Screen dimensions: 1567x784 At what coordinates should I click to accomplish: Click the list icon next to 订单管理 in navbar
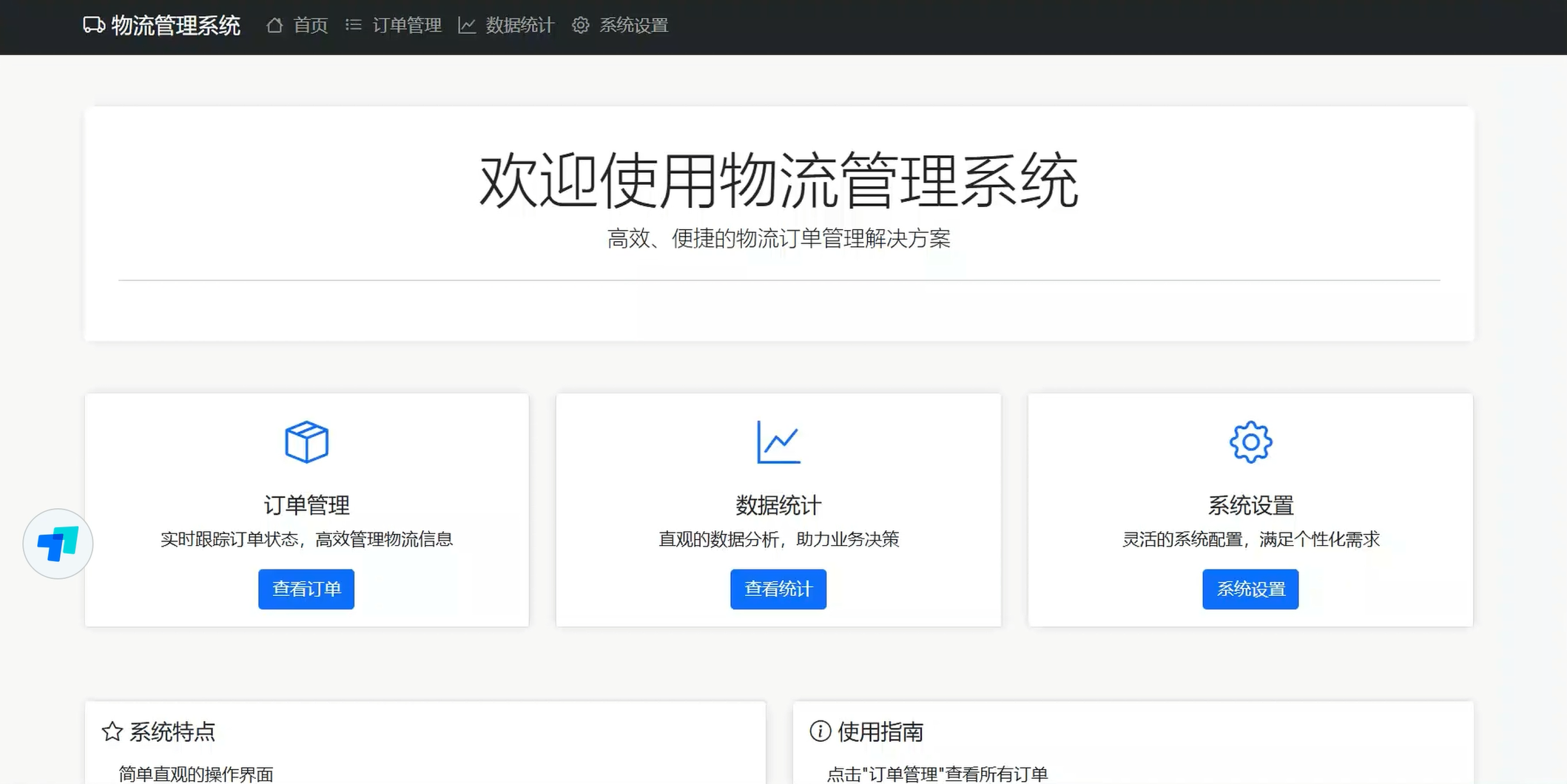click(x=354, y=24)
